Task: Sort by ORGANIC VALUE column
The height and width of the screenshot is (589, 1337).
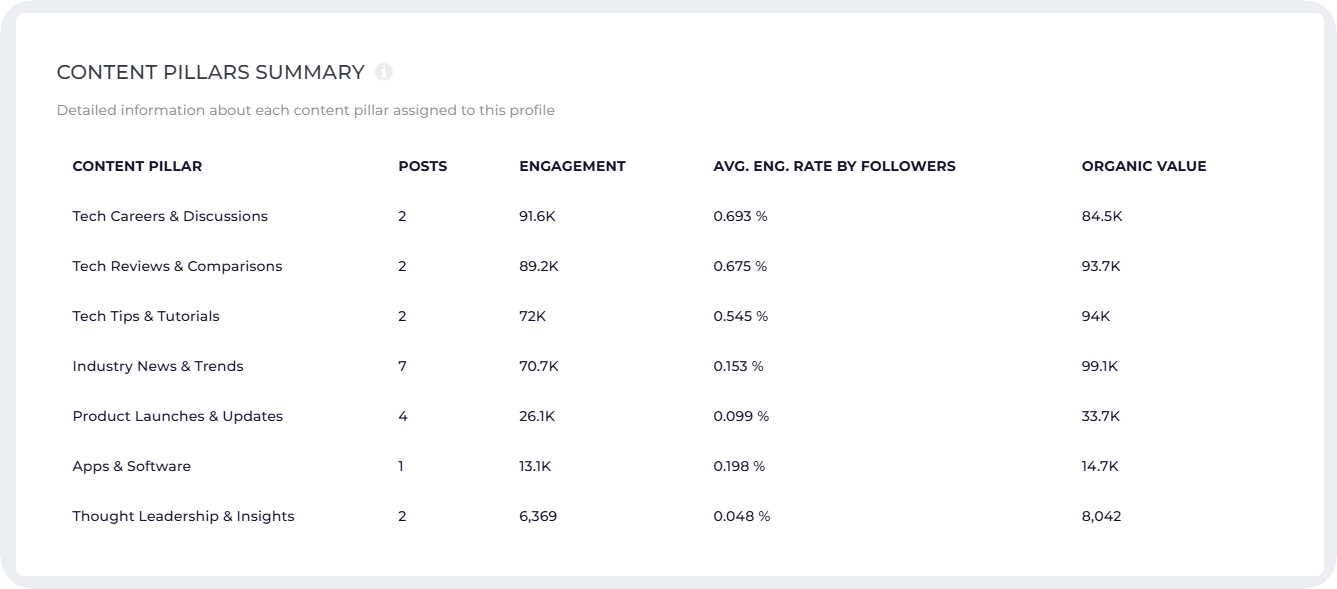Action: pyautogui.click(x=1144, y=166)
